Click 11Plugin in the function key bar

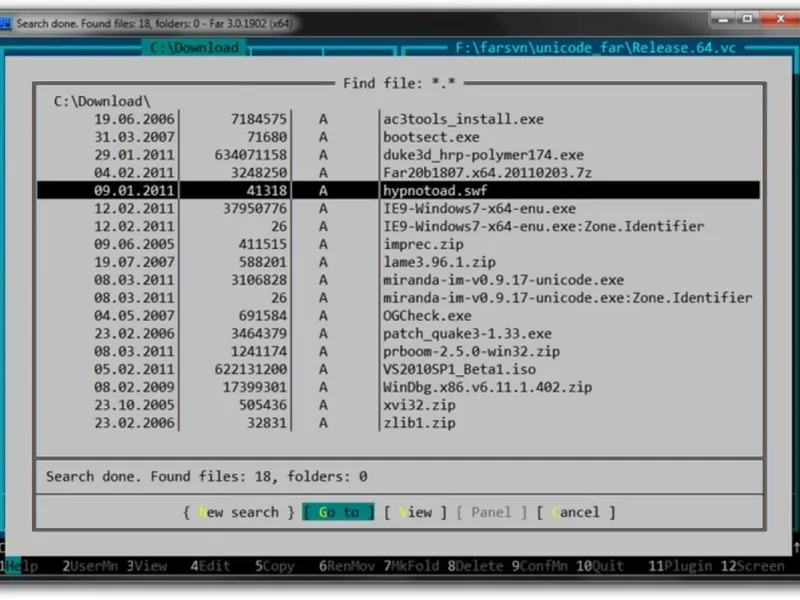(680, 566)
